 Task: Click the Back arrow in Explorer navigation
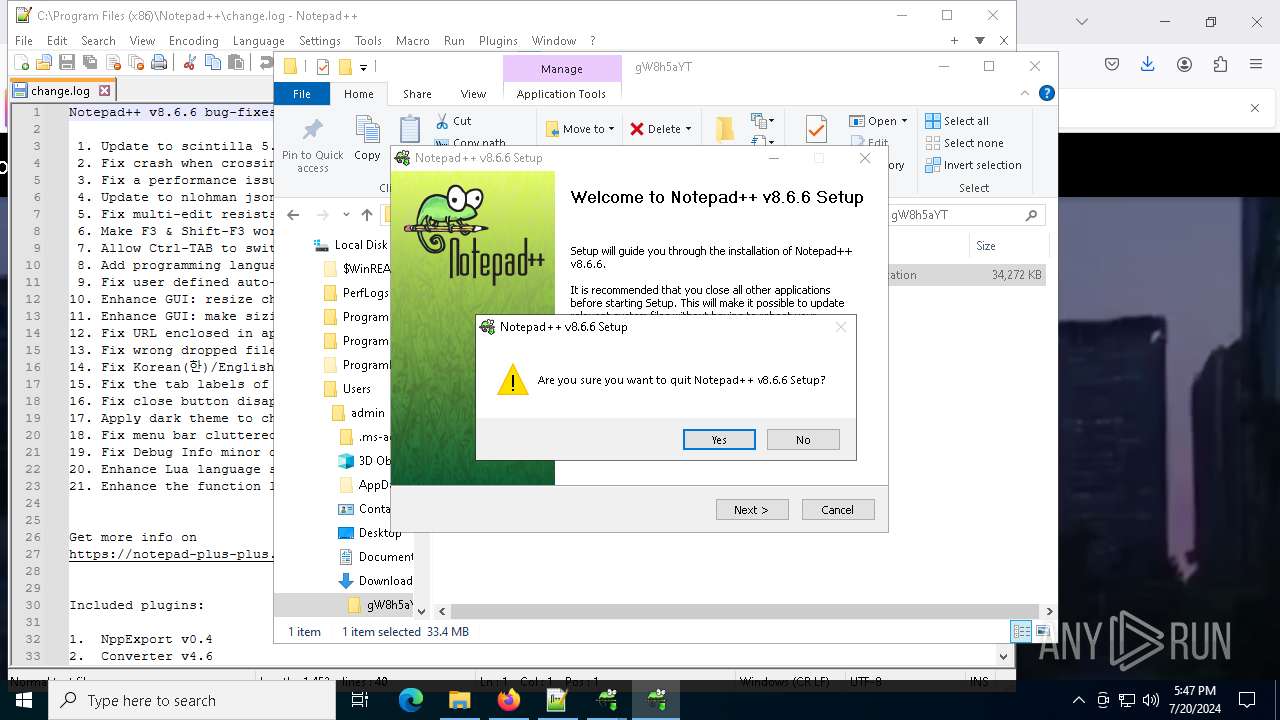(293, 215)
